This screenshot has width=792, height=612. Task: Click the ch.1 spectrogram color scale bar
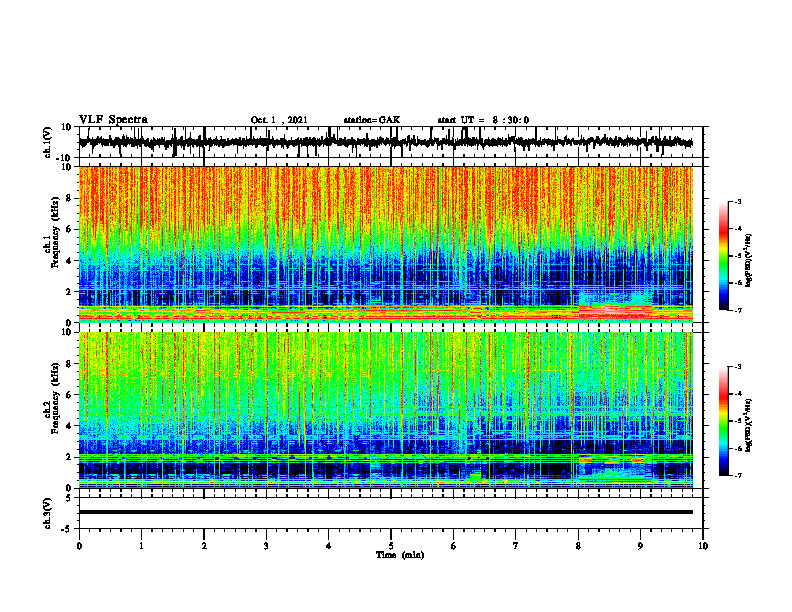click(x=723, y=256)
